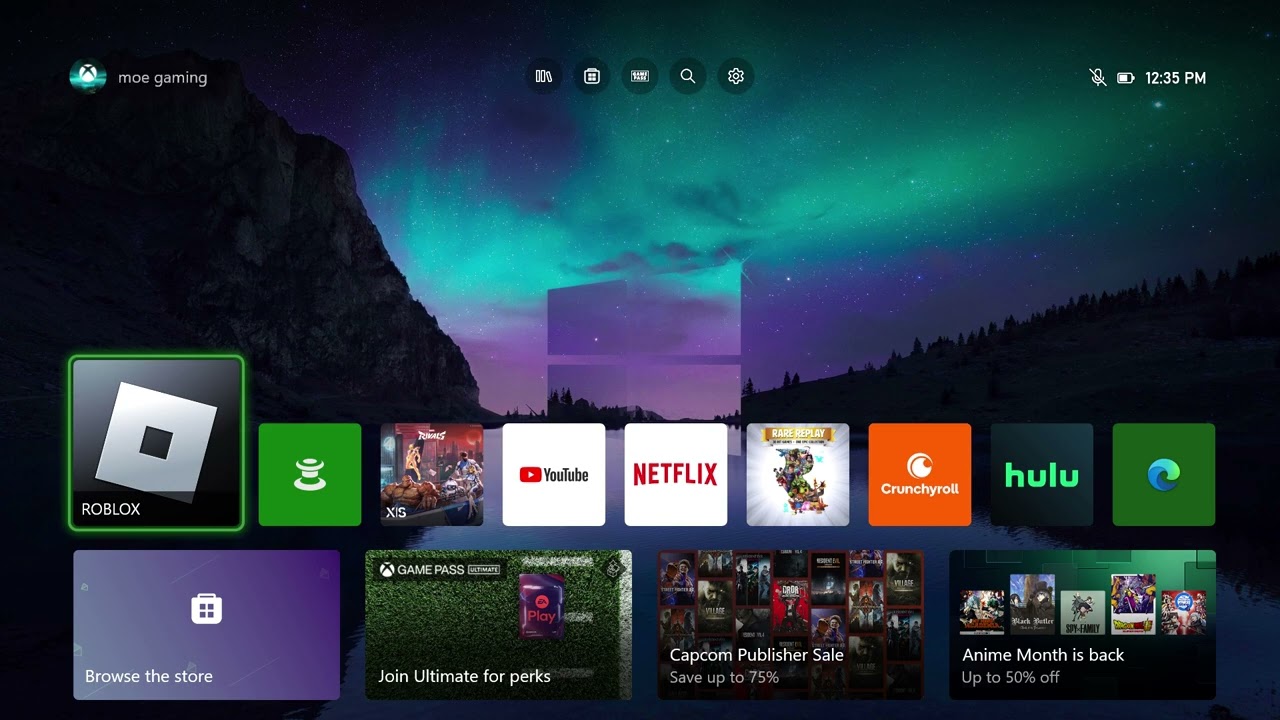Open the moe gaming profile avatar
The height and width of the screenshot is (720, 1280).
88,77
